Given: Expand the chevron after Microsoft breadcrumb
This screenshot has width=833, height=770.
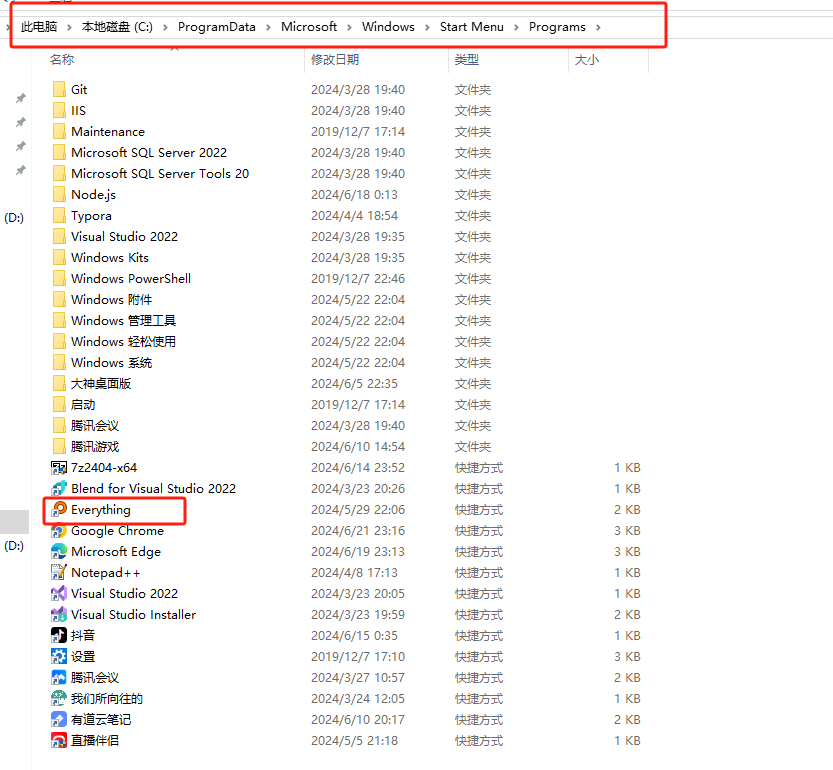Looking at the screenshot, I should (349, 27).
